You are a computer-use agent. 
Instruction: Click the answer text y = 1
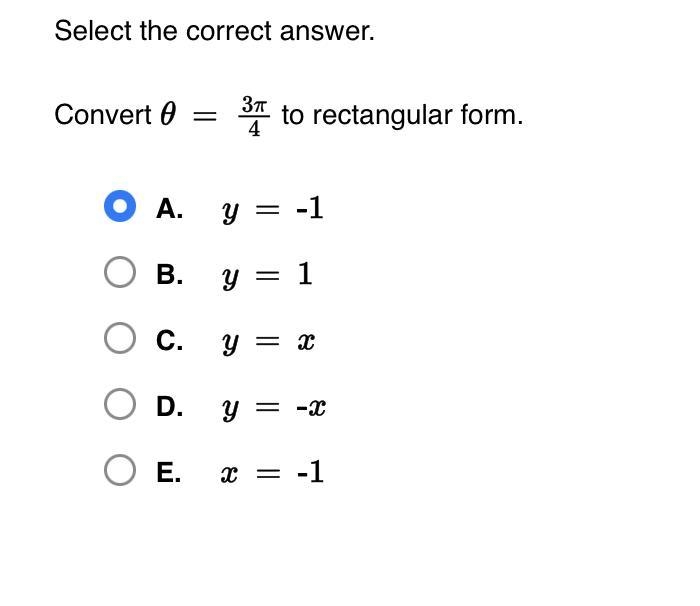pyautogui.click(x=267, y=275)
